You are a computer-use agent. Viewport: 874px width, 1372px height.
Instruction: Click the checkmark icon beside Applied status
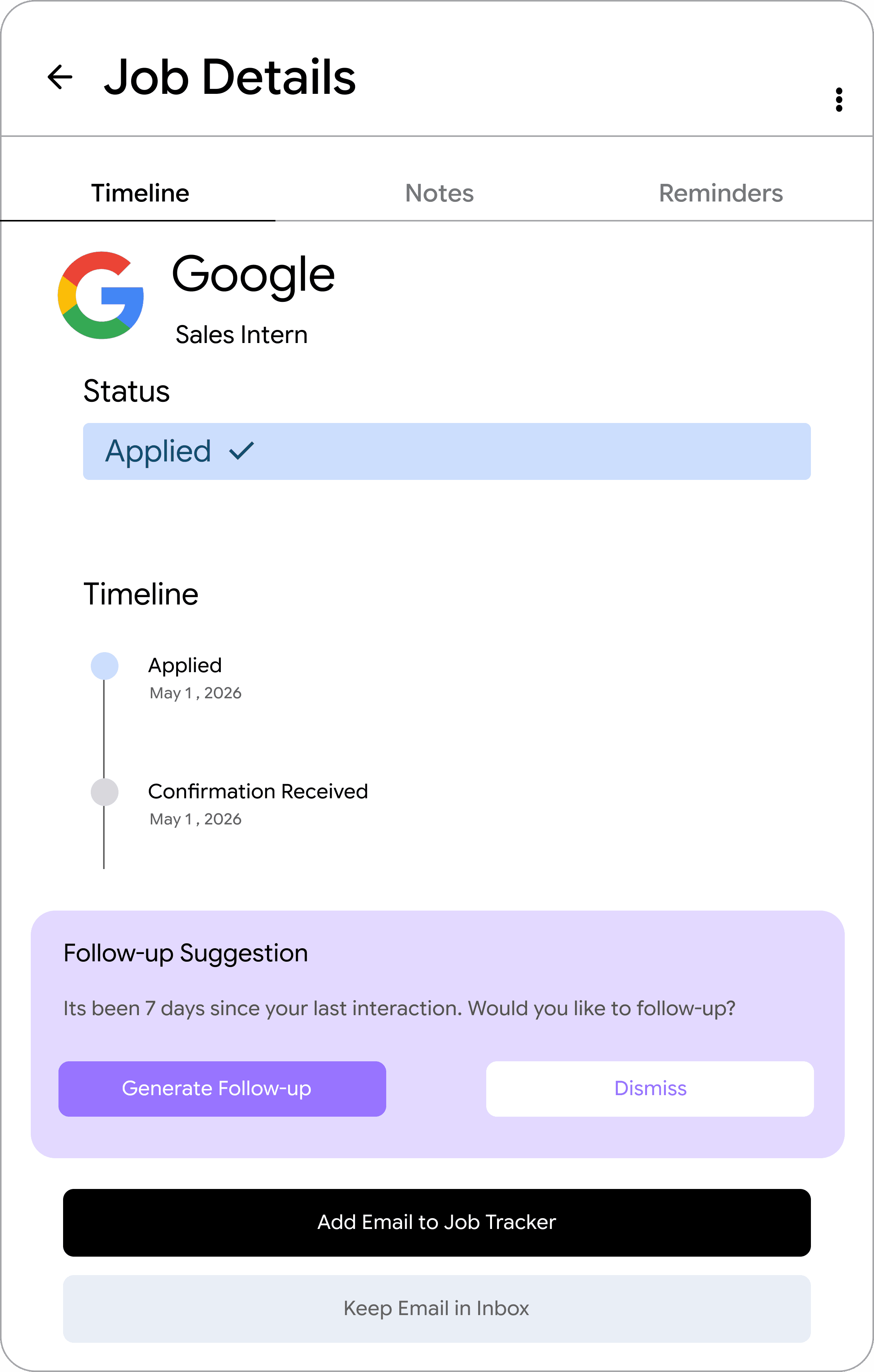[241, 451]
